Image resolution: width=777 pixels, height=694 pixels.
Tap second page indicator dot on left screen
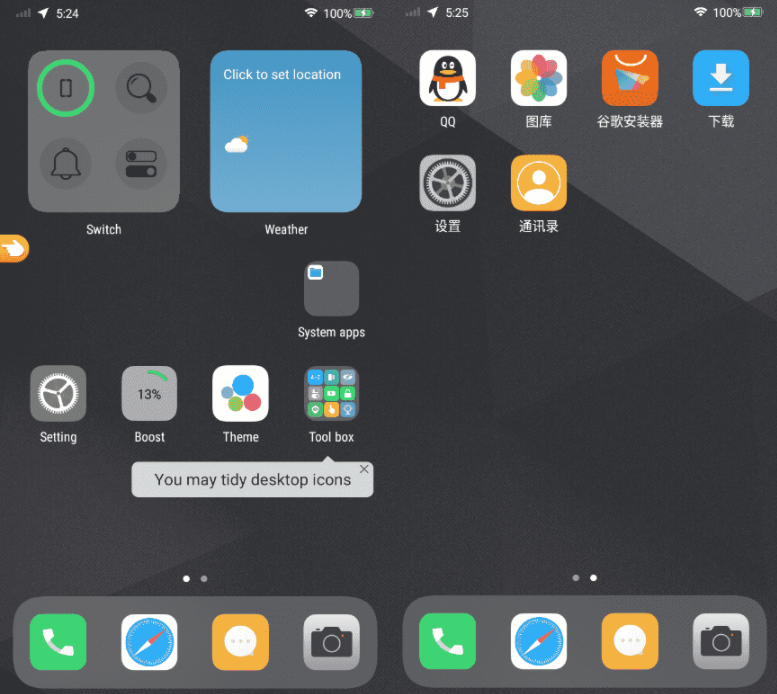point(204,579)
